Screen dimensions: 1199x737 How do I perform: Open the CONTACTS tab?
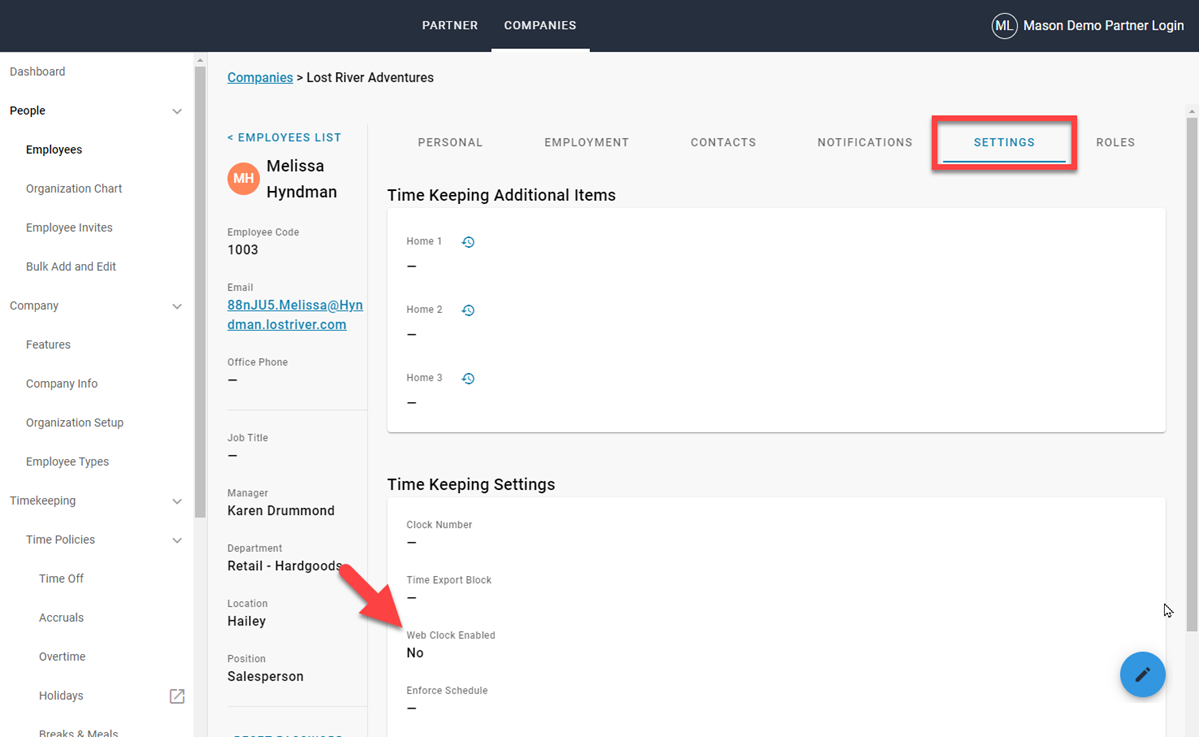(x=723, y=142)
